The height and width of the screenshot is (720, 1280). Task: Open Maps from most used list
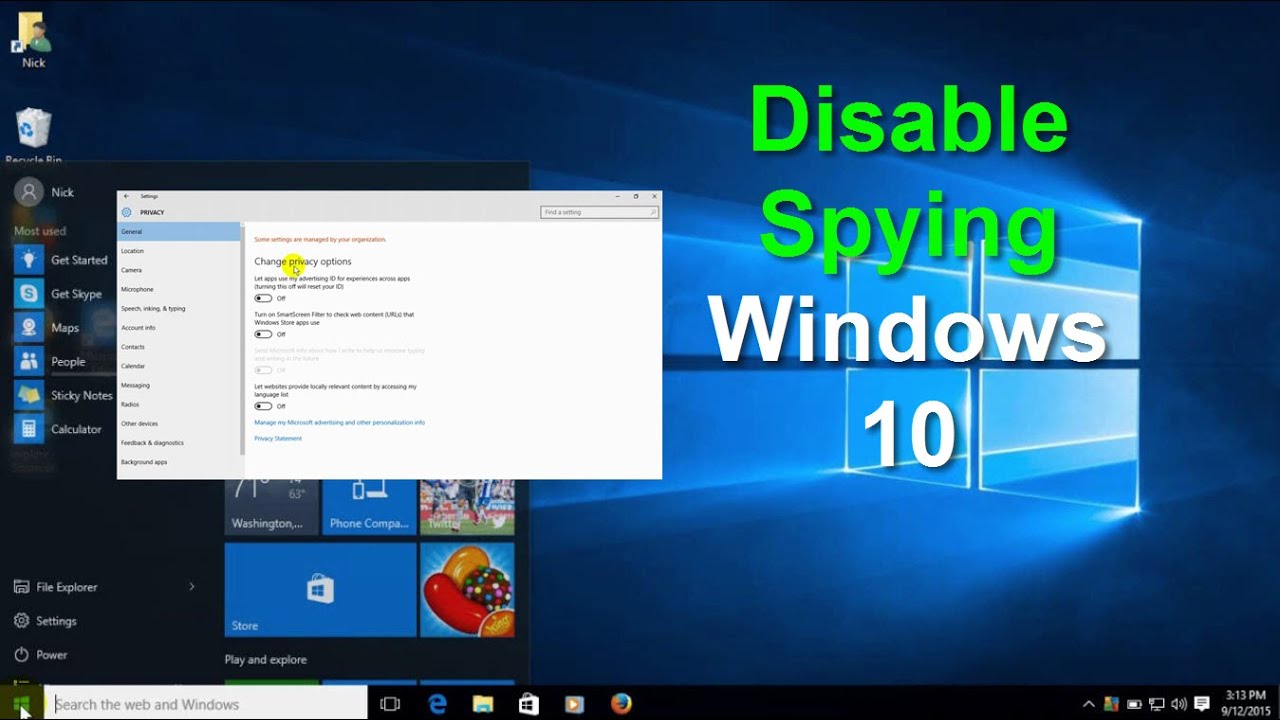coord(48,328)
